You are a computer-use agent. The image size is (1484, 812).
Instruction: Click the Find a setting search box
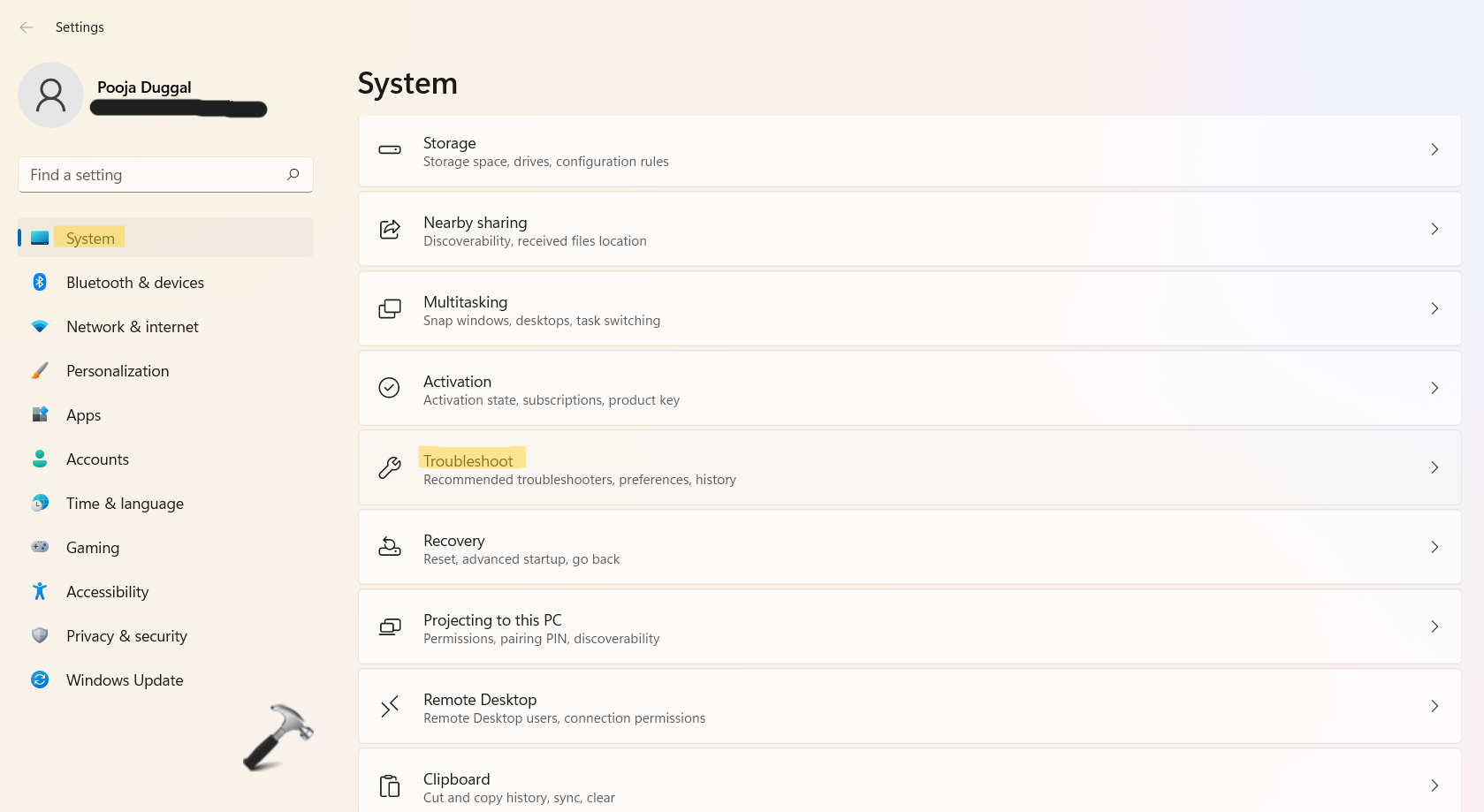(150, 175)
